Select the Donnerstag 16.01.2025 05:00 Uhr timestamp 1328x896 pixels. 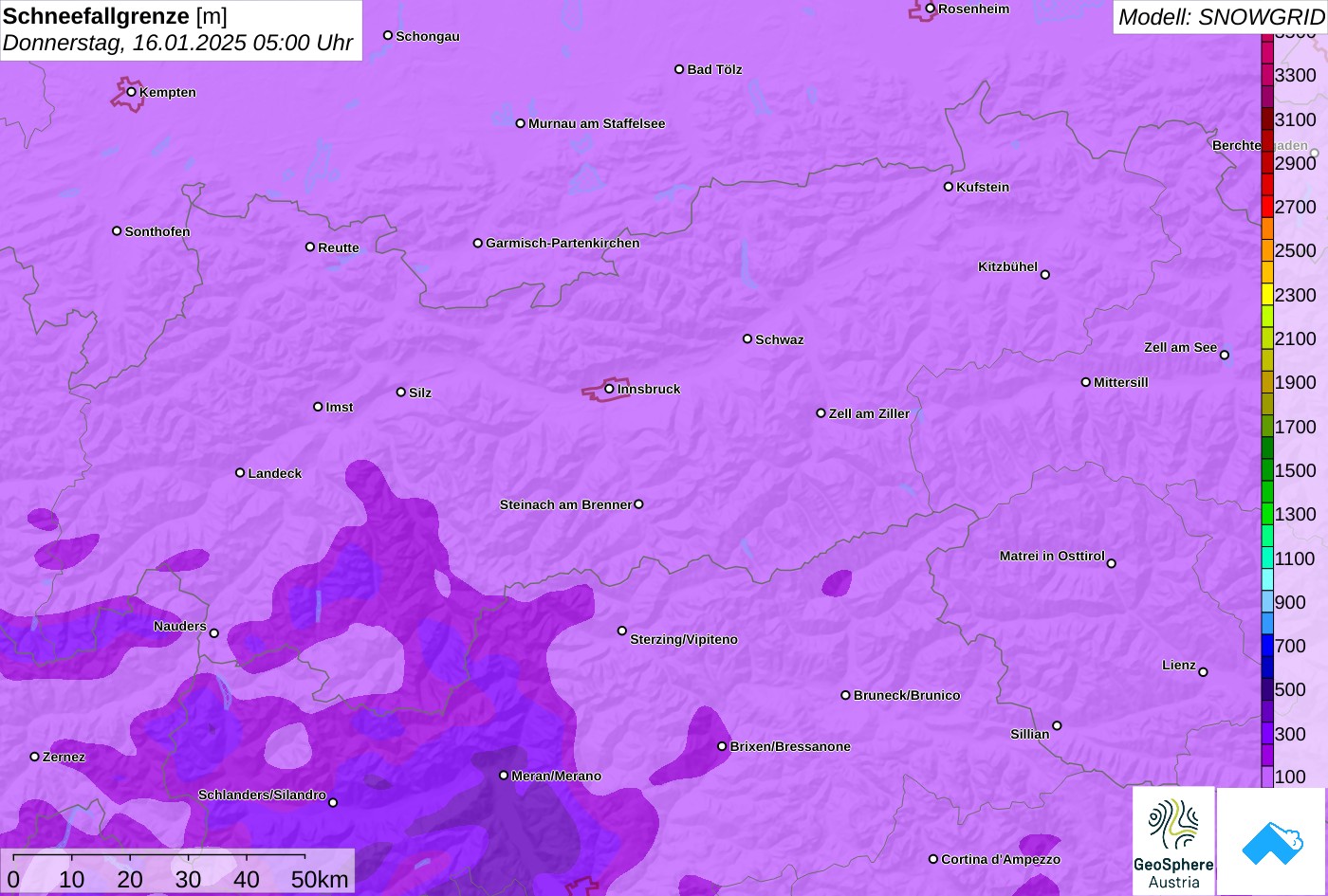[178, 44]
